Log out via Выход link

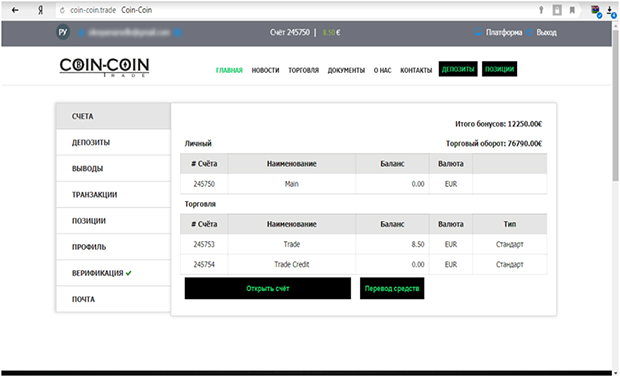click(x=546, y=32)
